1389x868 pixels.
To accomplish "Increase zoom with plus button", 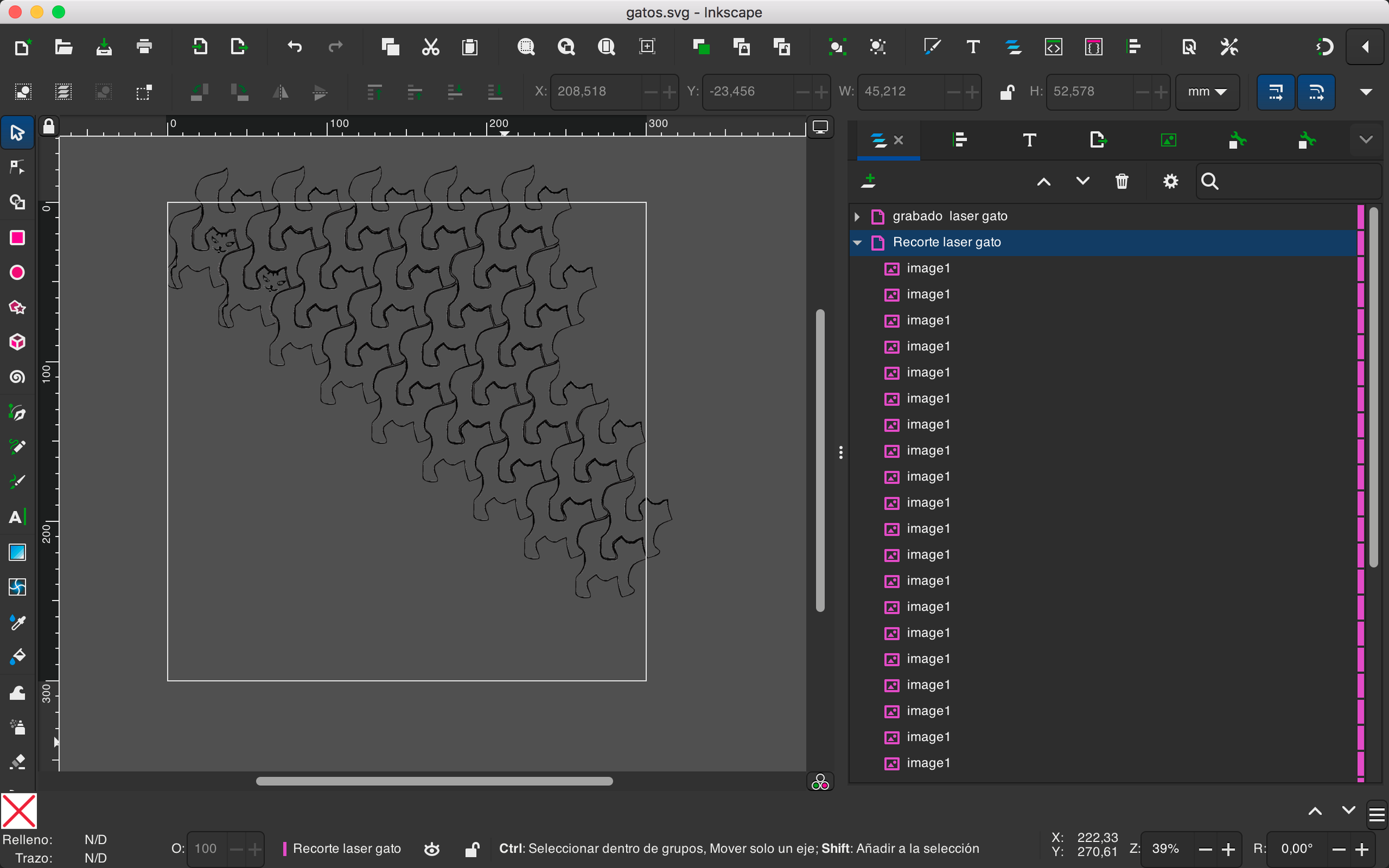I will coord(1228,849).
